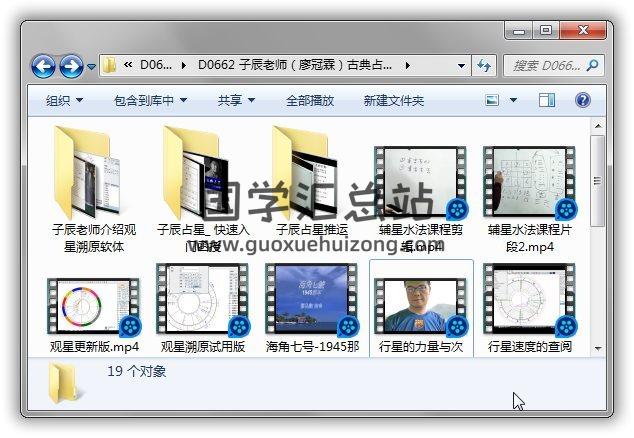Click the label 子辰老师介绍观星溯原软体
The width and height of the screenshot is (634, 438).
point(94,238)
